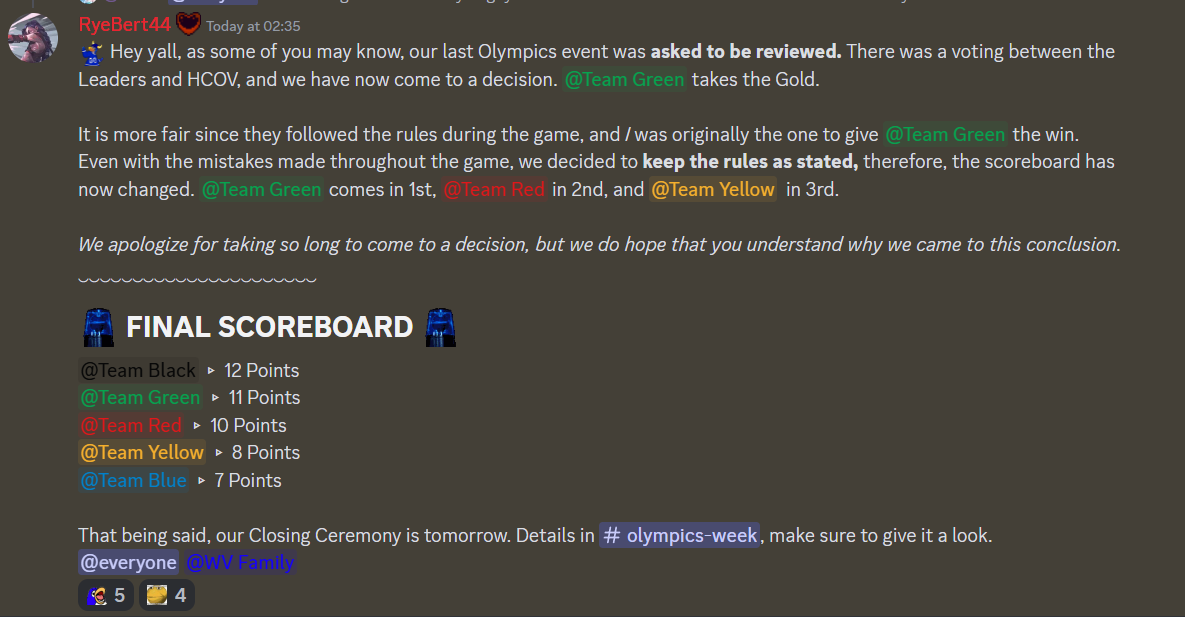Click @Team Red mention beside 10 Points
The image size is (1185, 617).
click(x=131, y=425)
